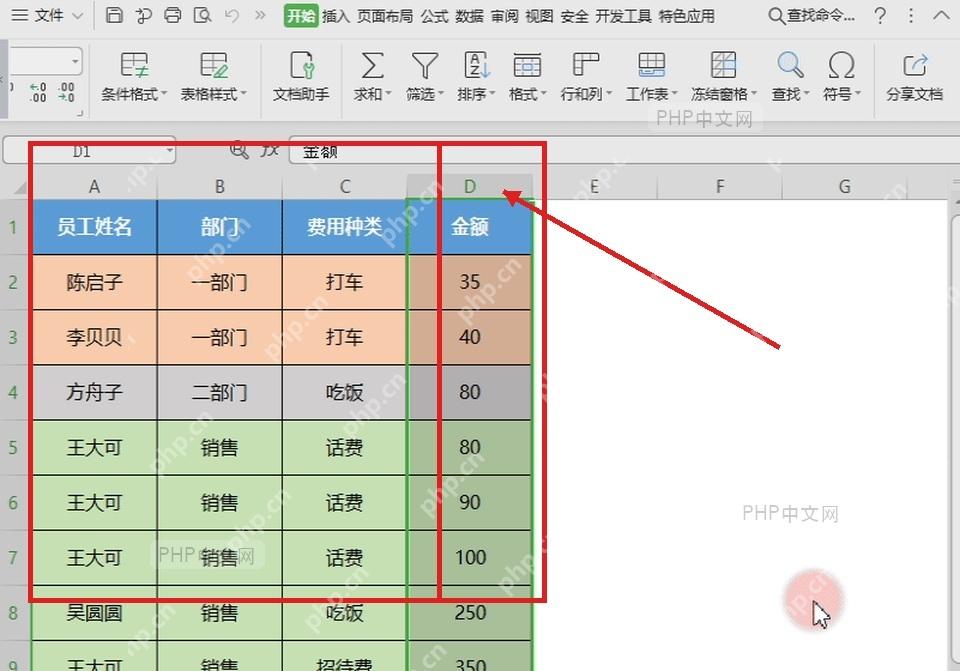The image size is (960, 671).
Task: Select column C header
Action: (x=345, y=186)
